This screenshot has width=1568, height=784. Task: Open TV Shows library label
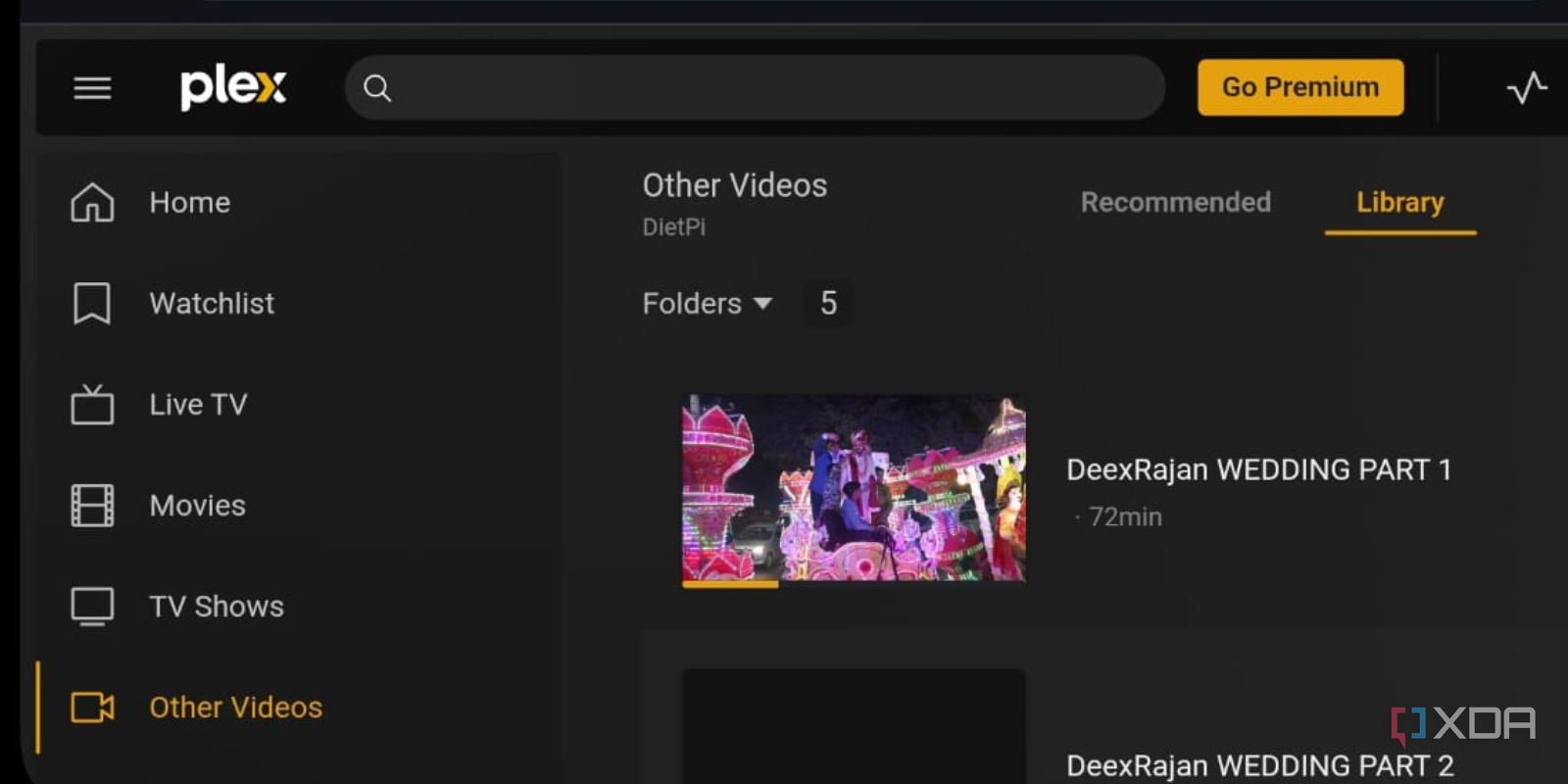pos(217,607)
